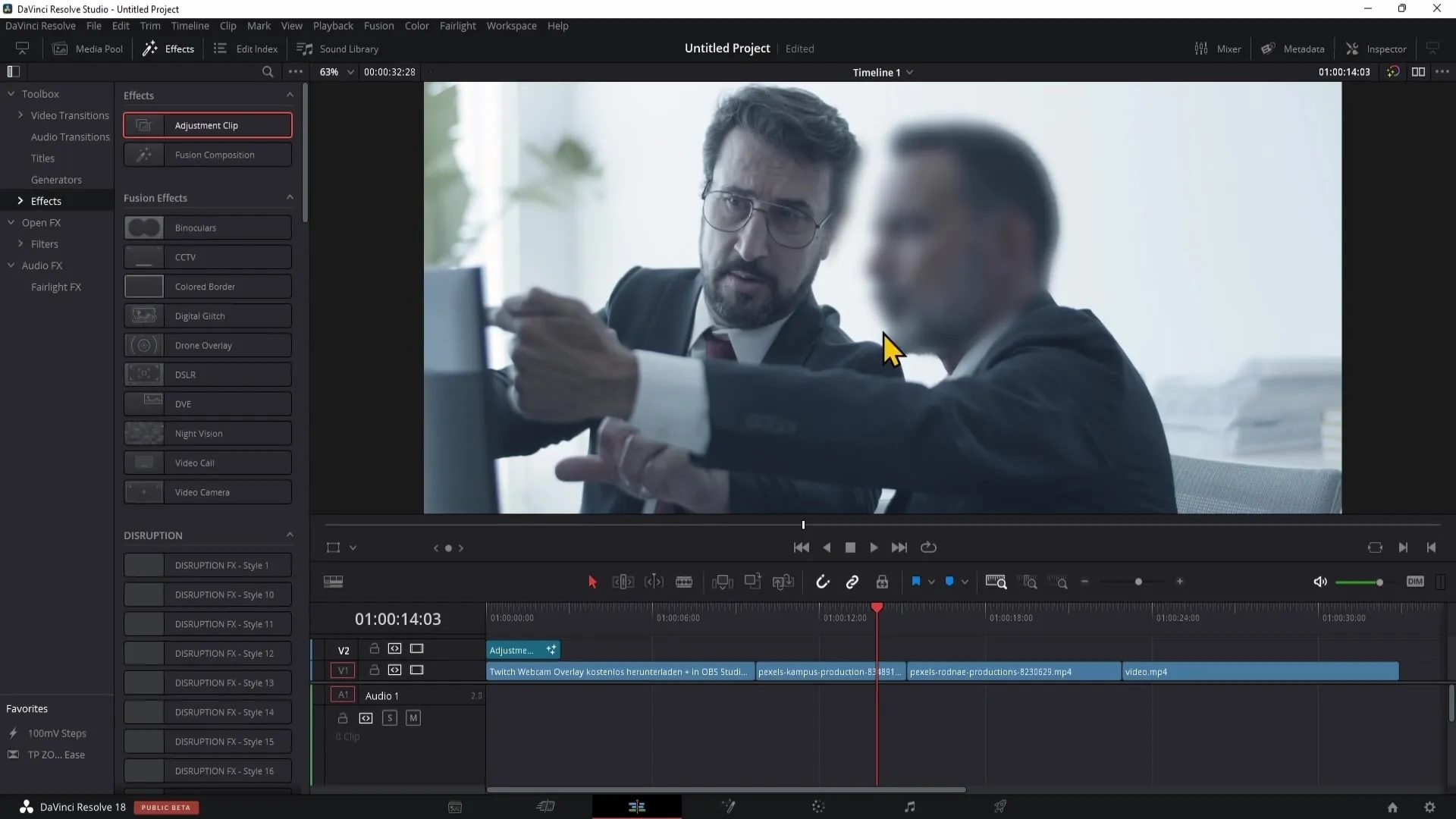Screen dimensions: 1456x819
Task: Open the Inspector panel
Action: tap(1376, 49)
